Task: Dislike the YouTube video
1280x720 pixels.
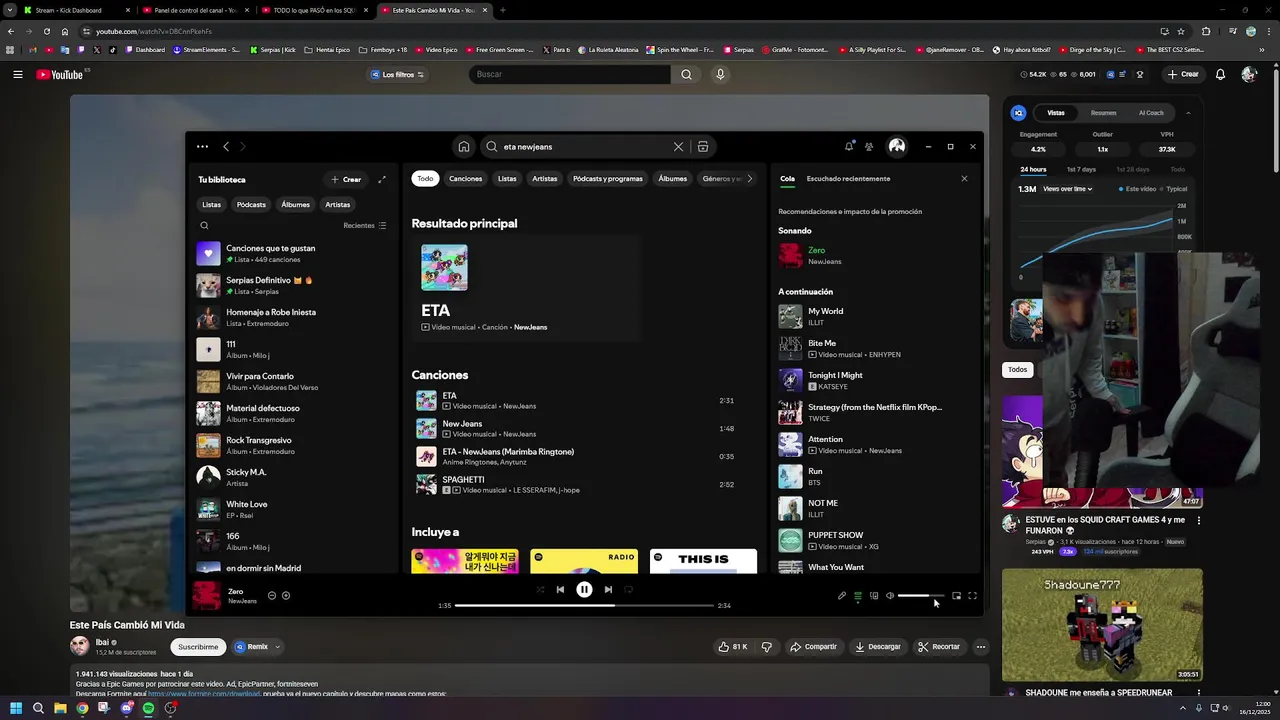Action: coord(767,647)
